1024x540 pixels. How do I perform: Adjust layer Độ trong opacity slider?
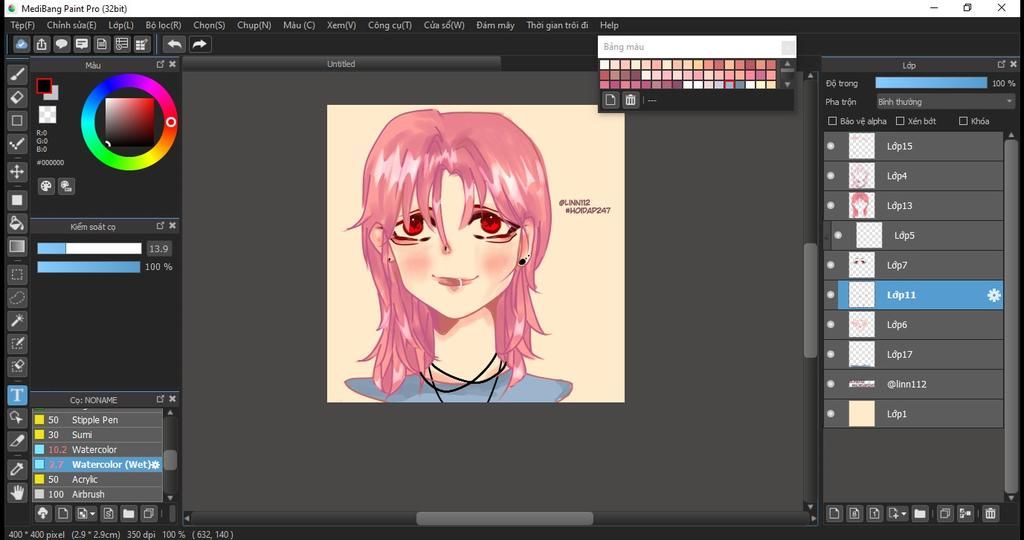(x=931, y=83)
